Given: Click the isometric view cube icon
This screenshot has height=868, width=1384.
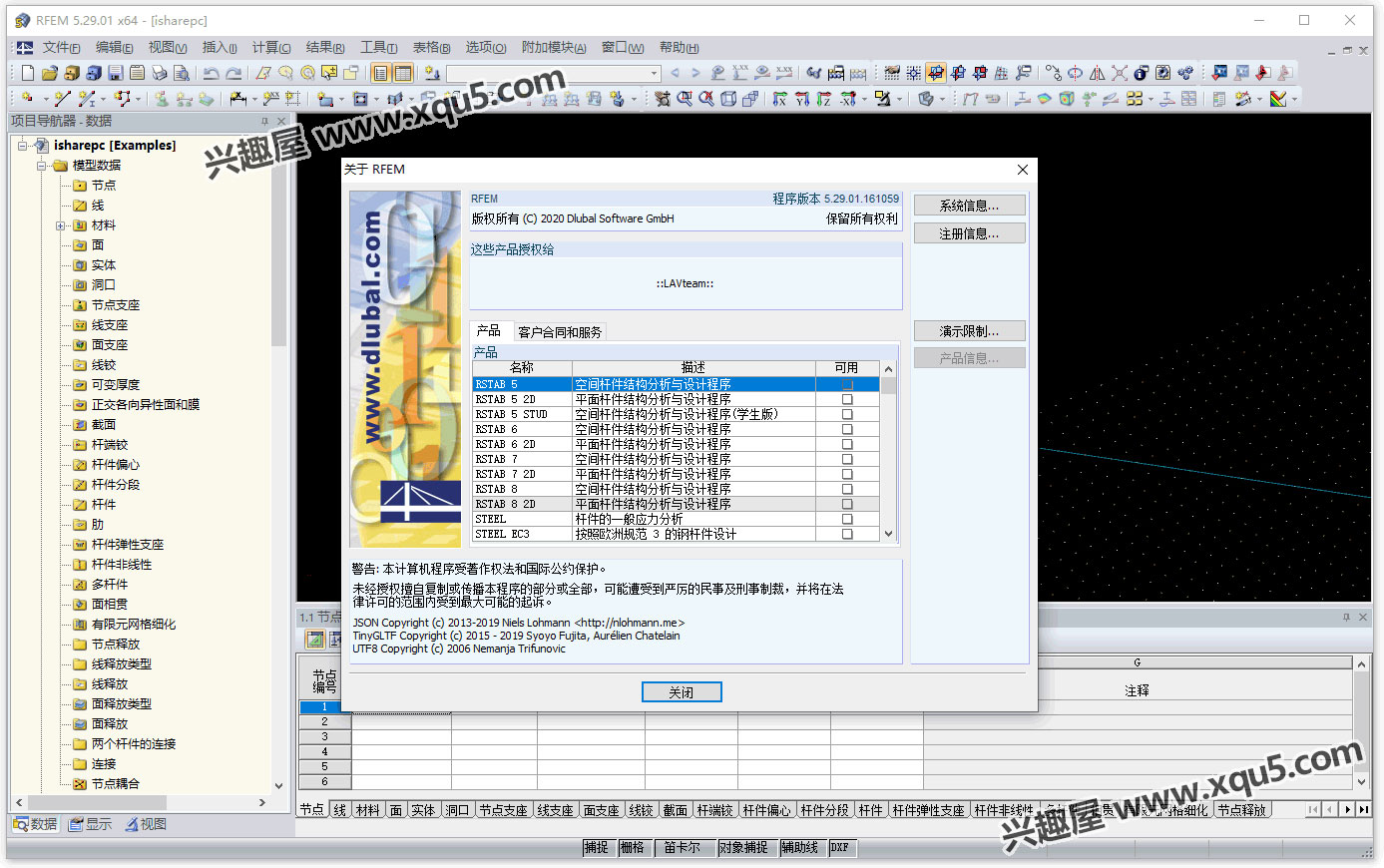Looking at the screenshot, I should tap(728, 99).
